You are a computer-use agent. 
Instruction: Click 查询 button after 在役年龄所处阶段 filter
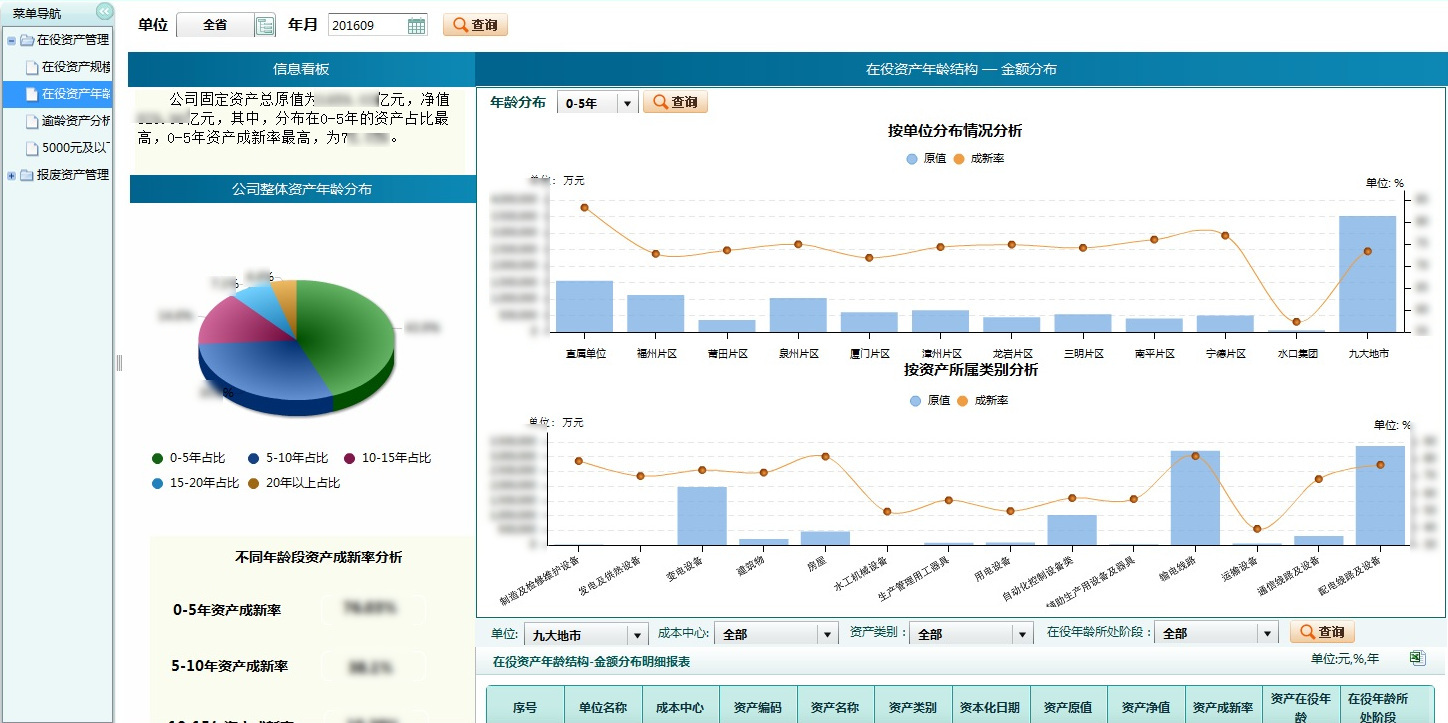[x=1322, y=633]
